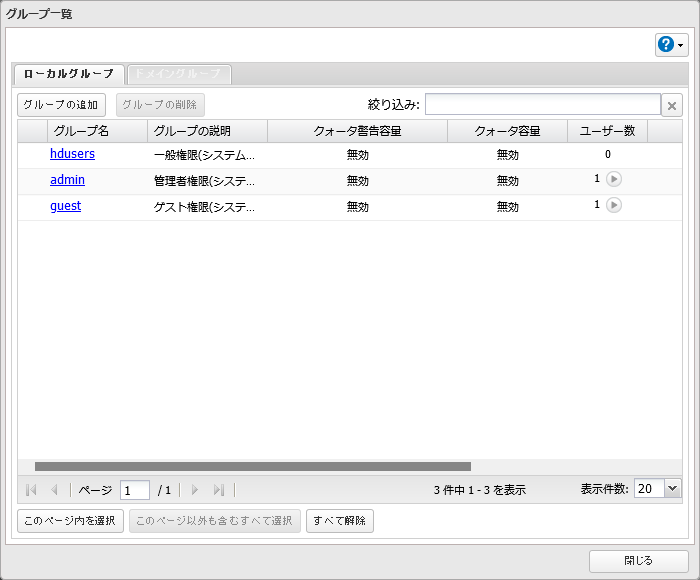This screenshot has width=700, height=580.
Task: Click このページ以外も含むすべて選択 button
Action: click(215, 521)
